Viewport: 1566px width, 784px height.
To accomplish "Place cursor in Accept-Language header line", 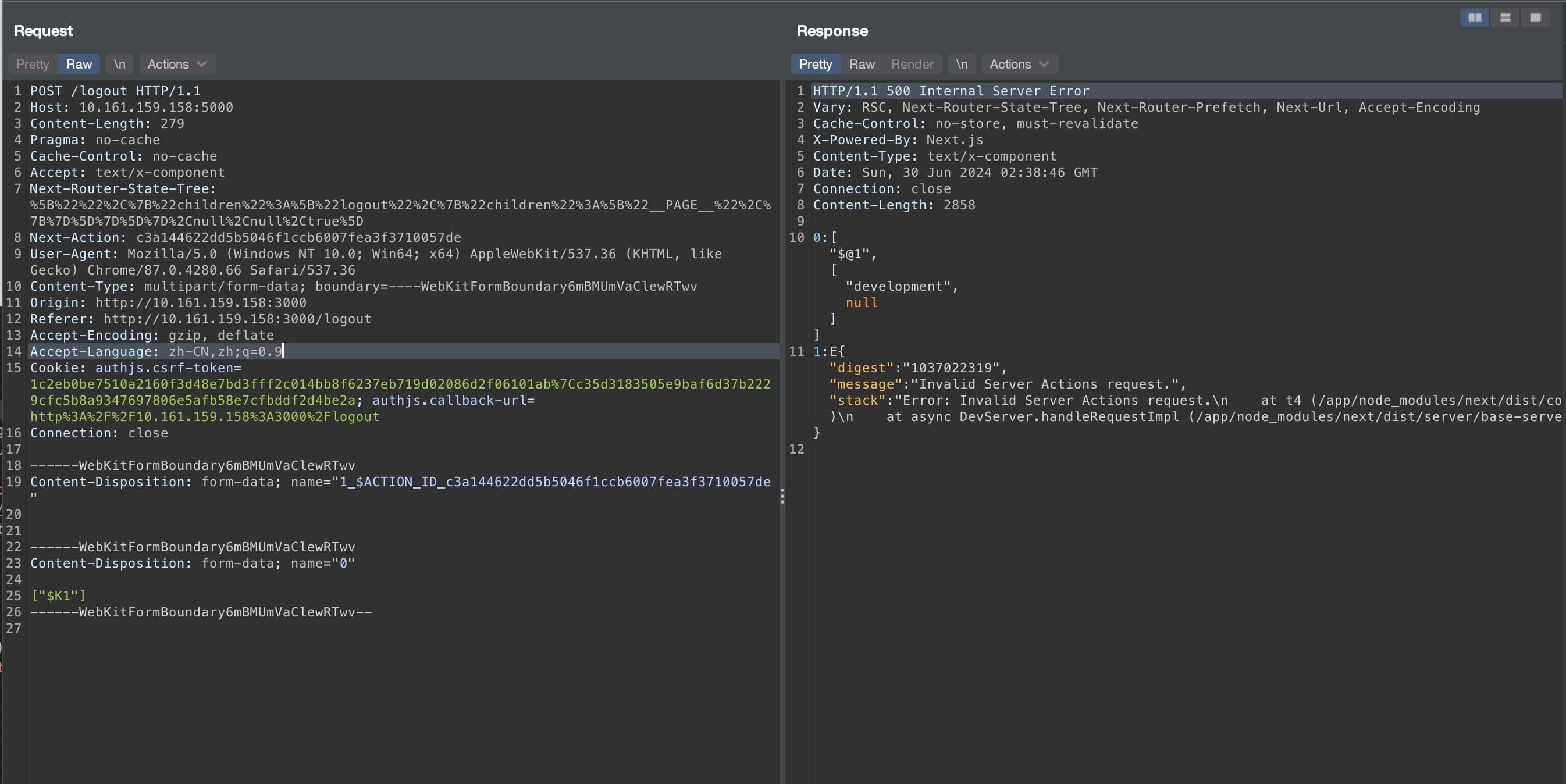I will click(156, 351).
